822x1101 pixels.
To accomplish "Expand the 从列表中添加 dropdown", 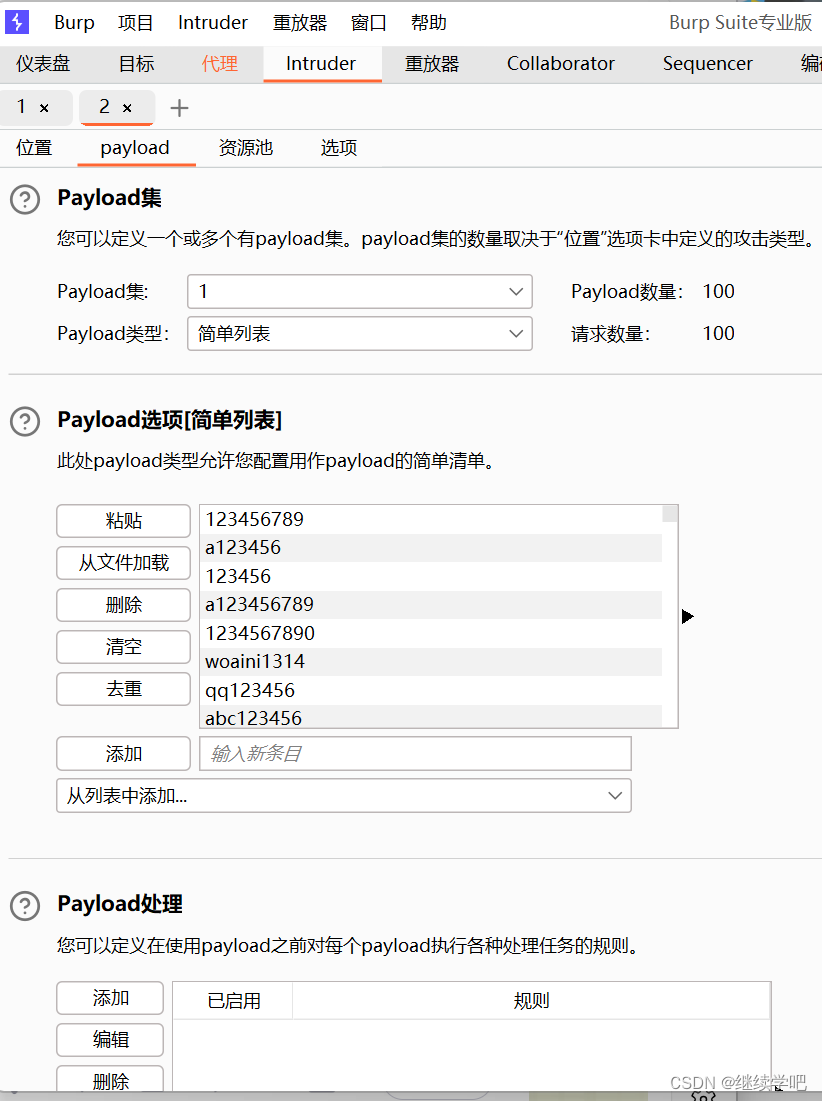I will [344, 796].
